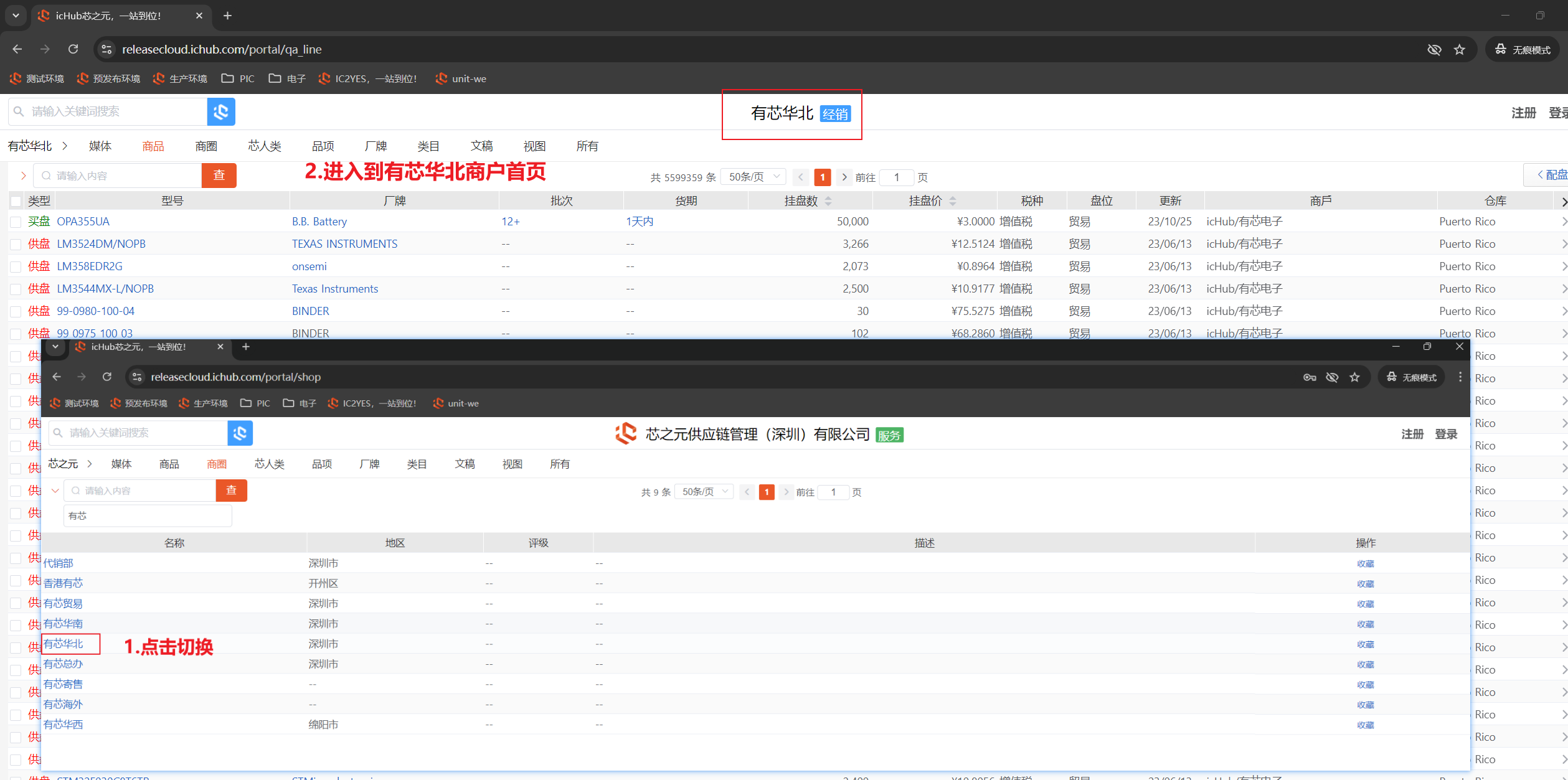Click TEXAS INSTRUMENTS brand link
Viewport: 1568px width, 780px height.
click(344, 244)
